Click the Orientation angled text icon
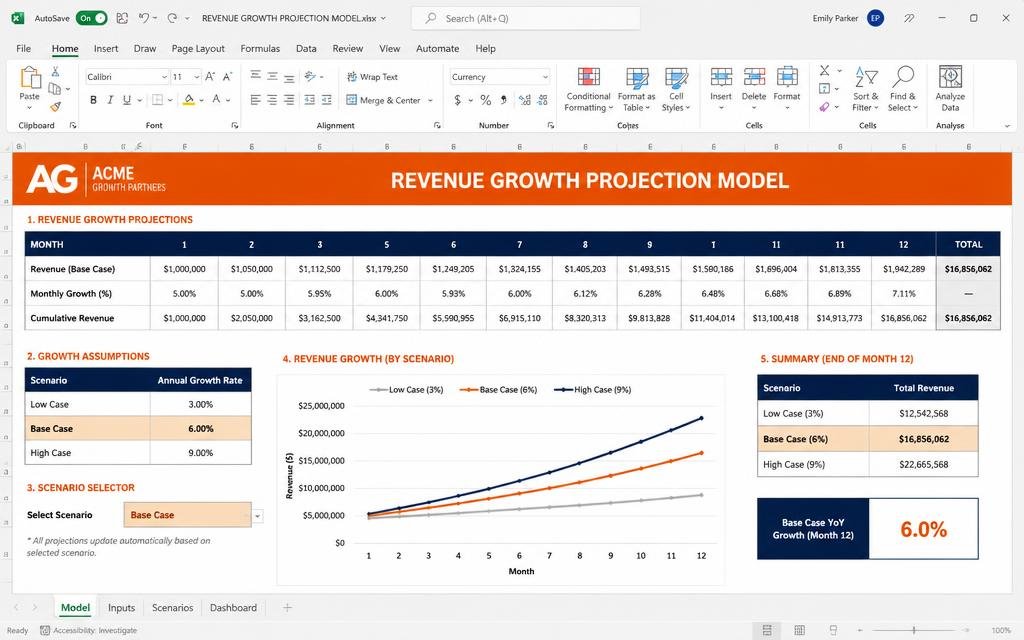Screen dimensions: 1024x640 [x=310, y=76]
